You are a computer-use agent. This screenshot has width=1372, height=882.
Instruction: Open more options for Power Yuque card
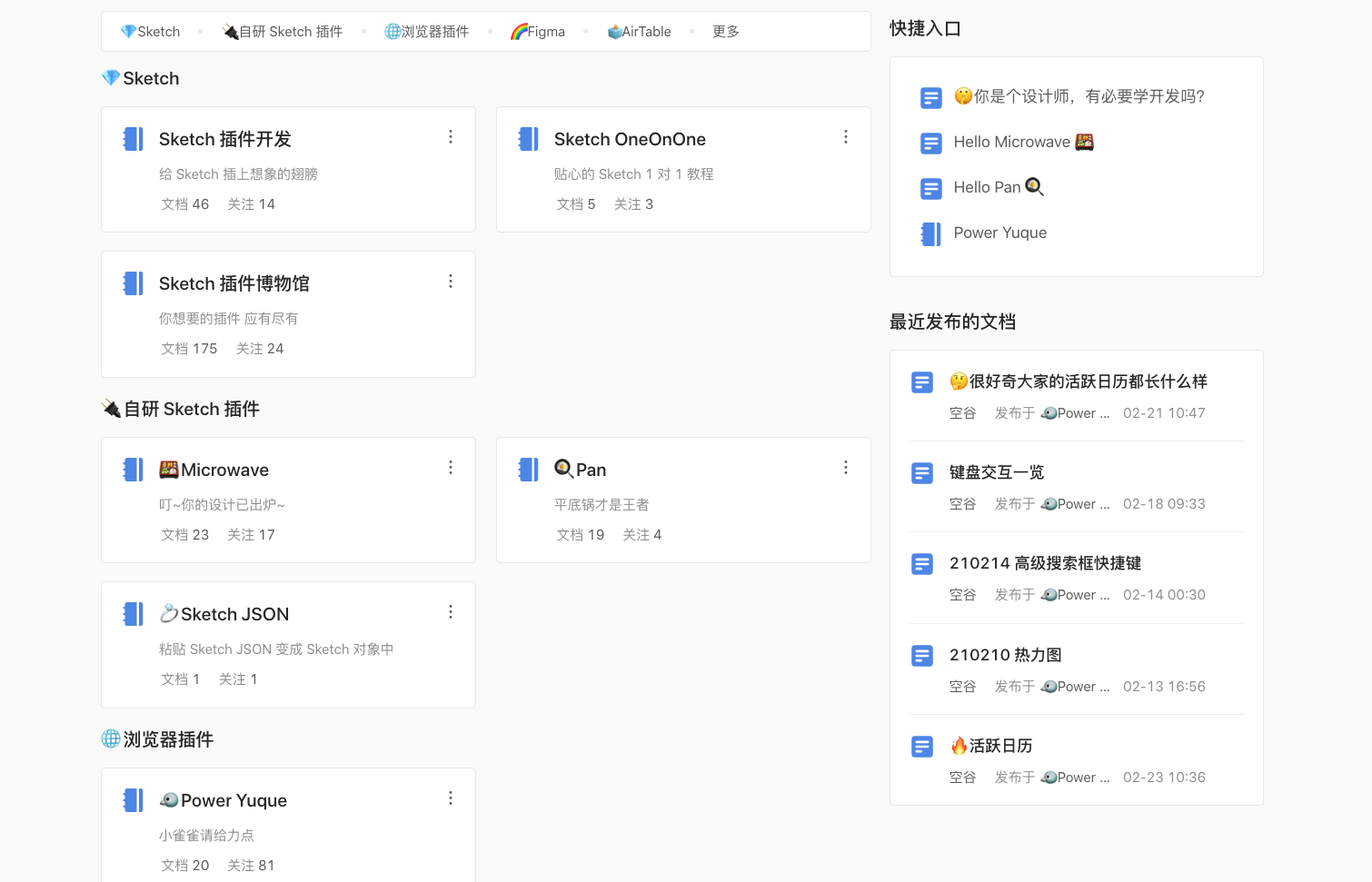point(451,798)
